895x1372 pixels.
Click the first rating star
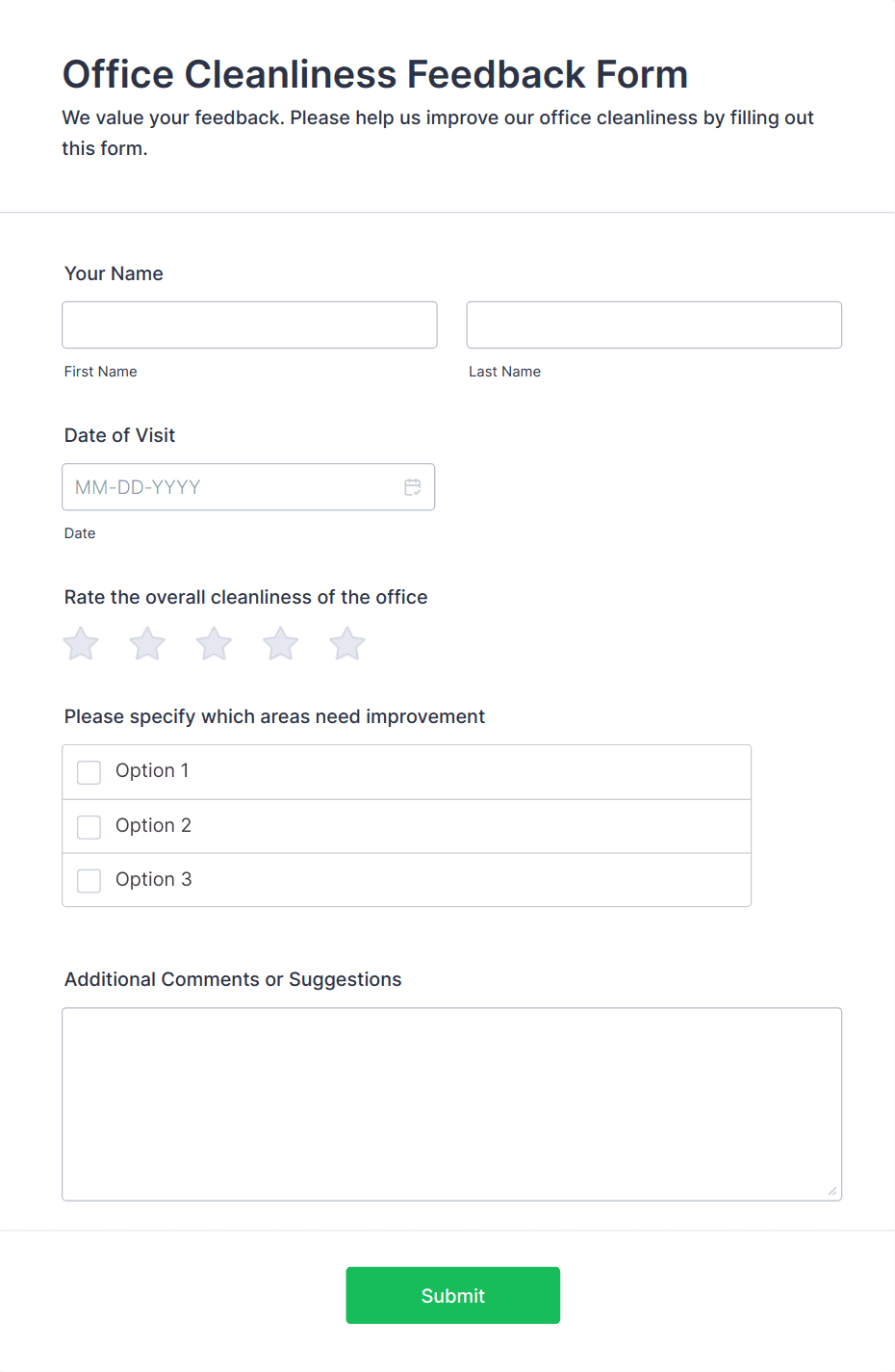(80, 643)
